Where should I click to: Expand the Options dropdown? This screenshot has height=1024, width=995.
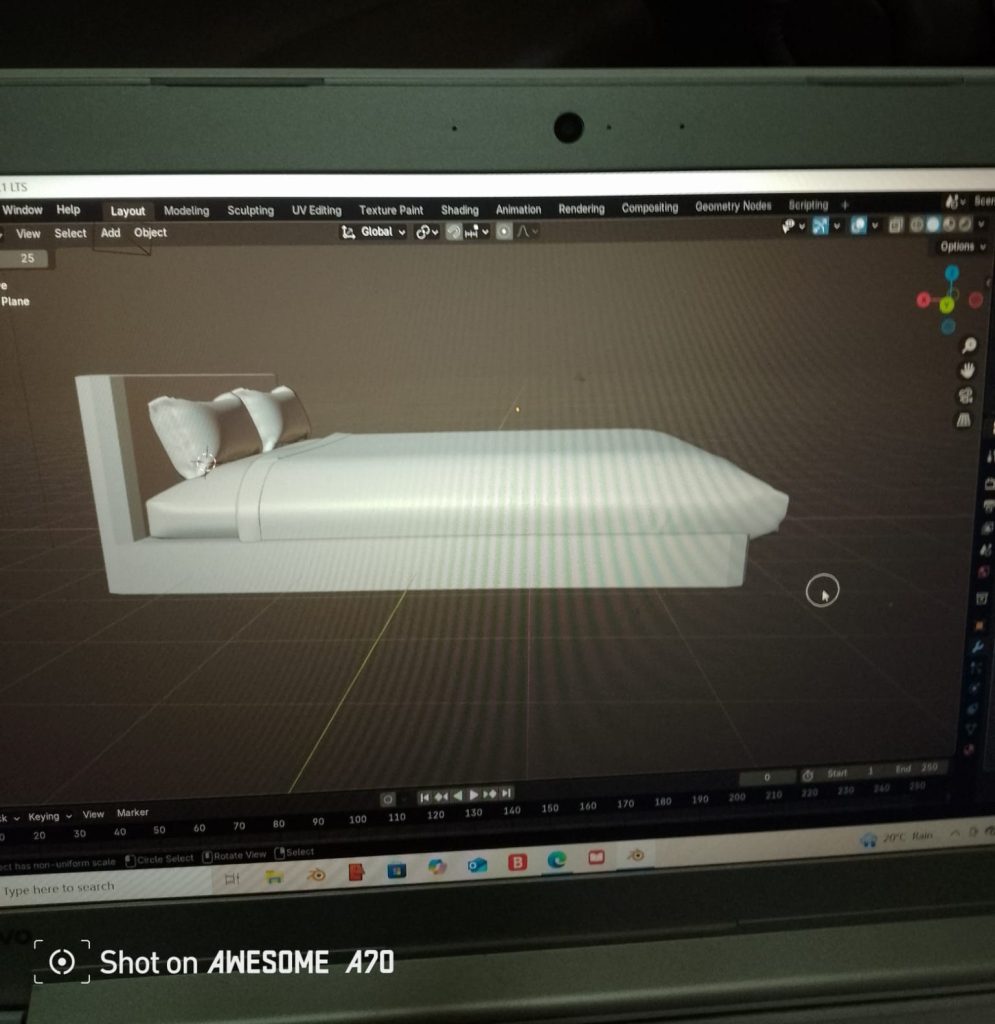coord(962,247)
